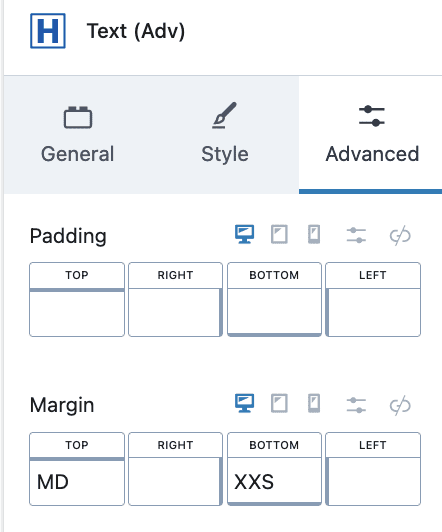Image resolution: width=442 pixels, height=532 pixels.
Task: Switch to the Style tab
Action: point(225,135)
